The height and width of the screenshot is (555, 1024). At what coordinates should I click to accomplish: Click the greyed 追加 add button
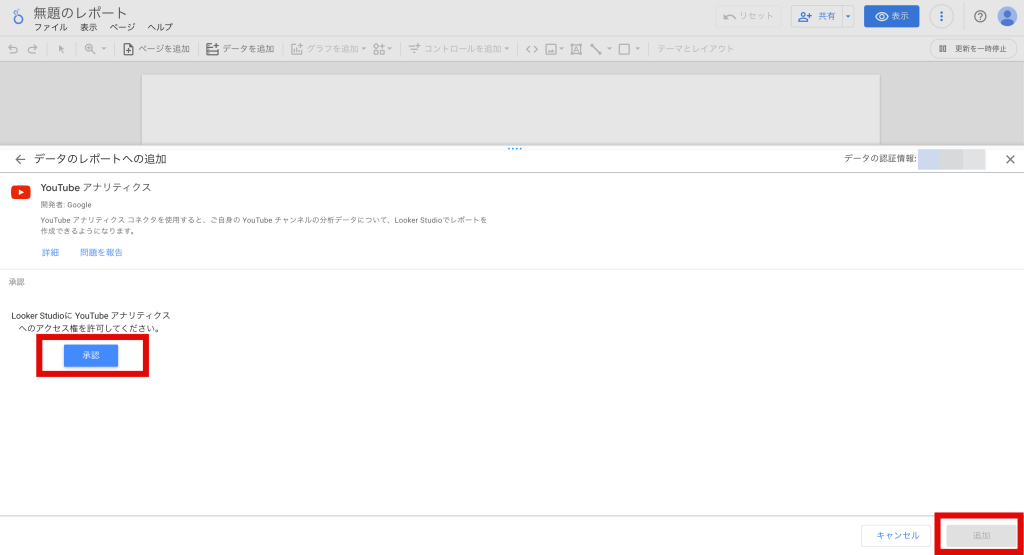(x=981, y=535)
